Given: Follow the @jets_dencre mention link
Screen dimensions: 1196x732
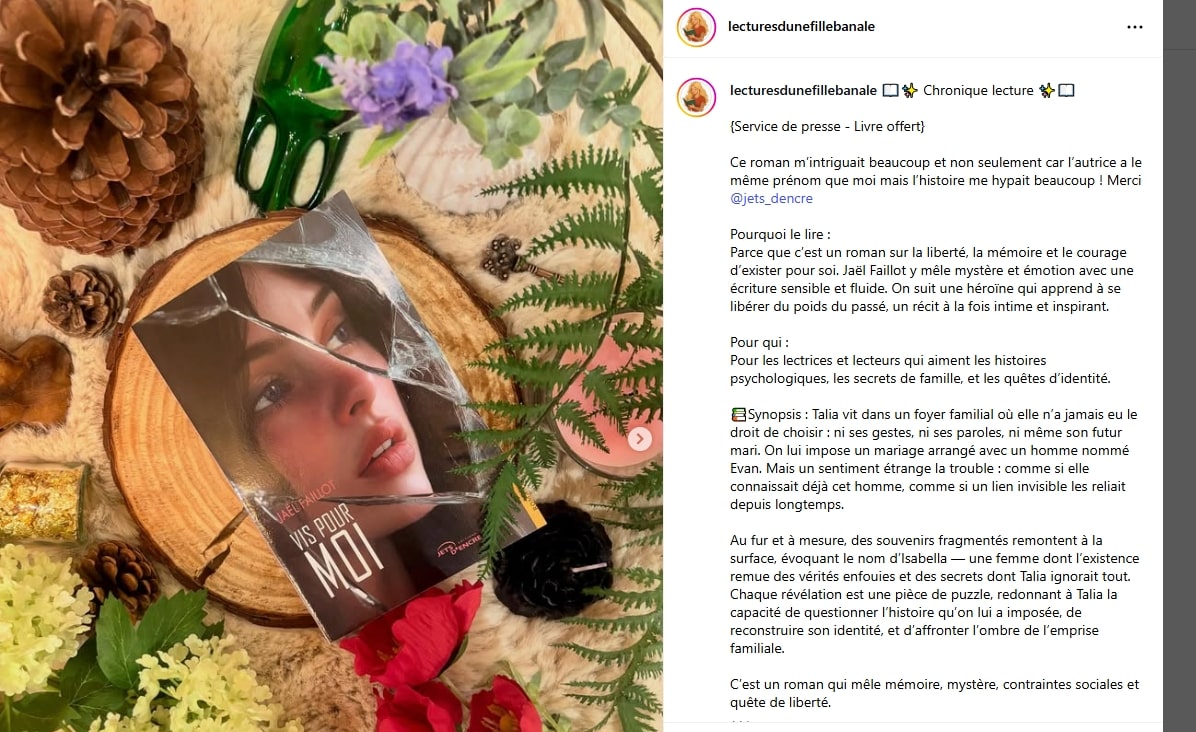Looking at the screenshot, I should tap(771, 198).
